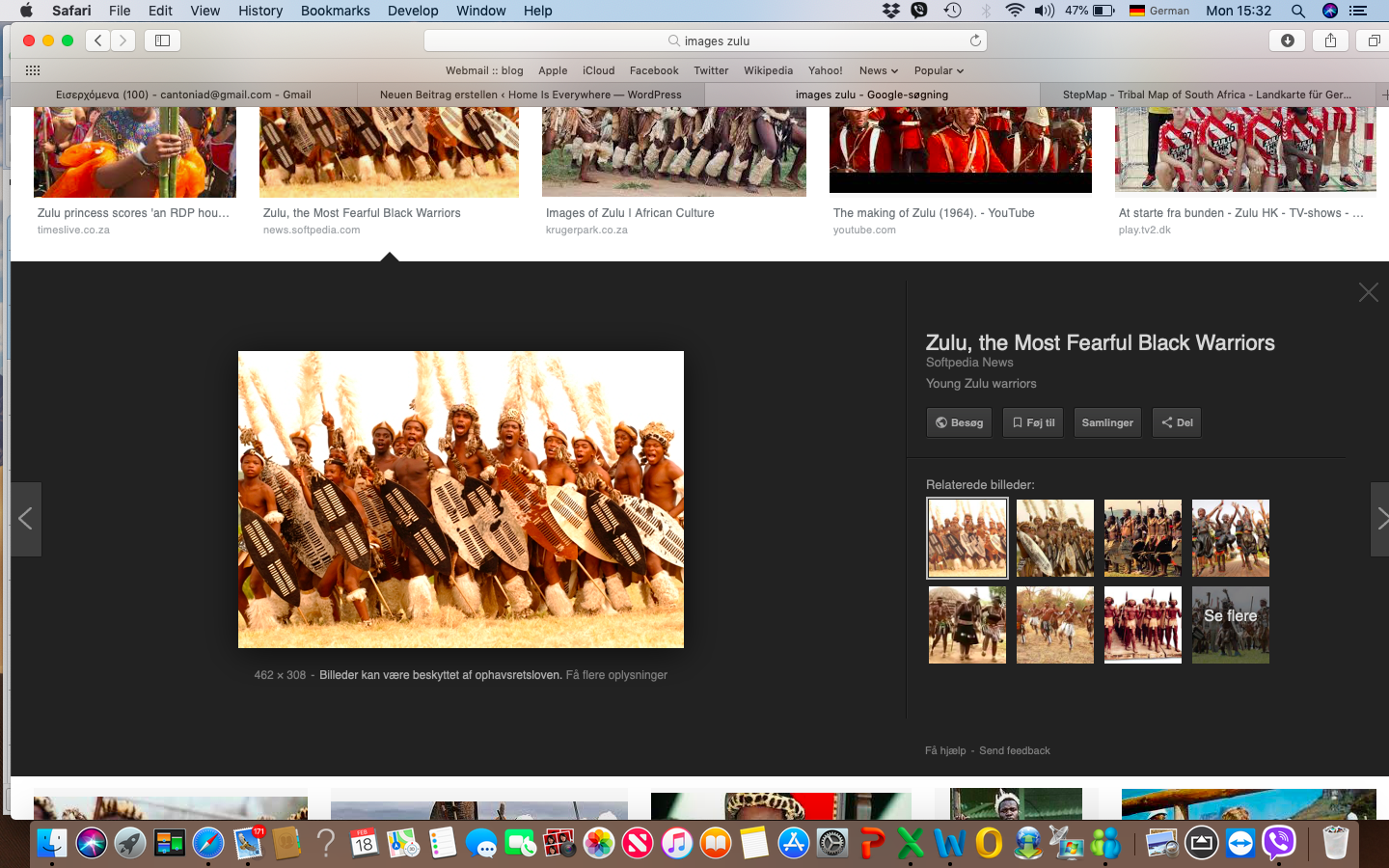Click the Besøg button

coord(959,422)
